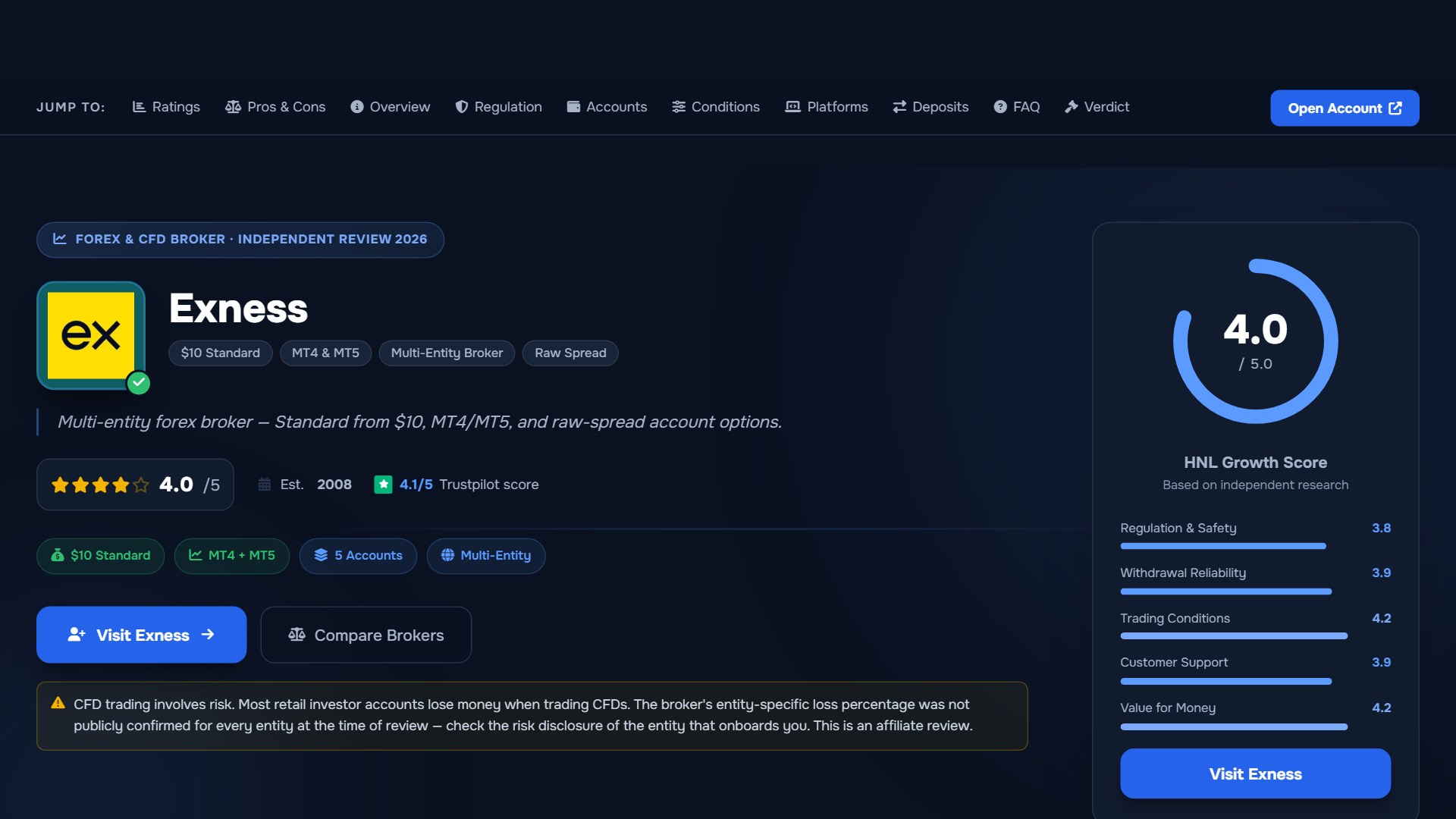
Task: Click the Open Account button
Action: pyautogui.click(x=1345, y=108)
